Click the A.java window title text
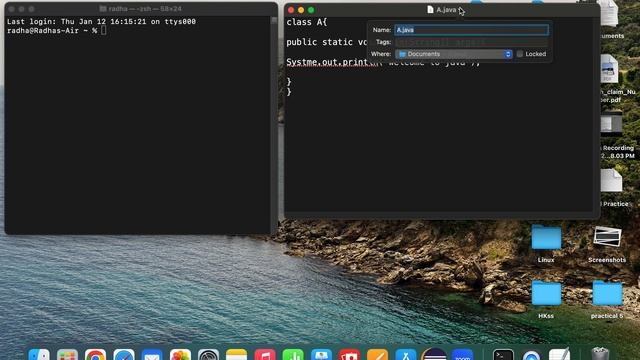Viewport: 640px width, 360px height. (x=446, y=9)
